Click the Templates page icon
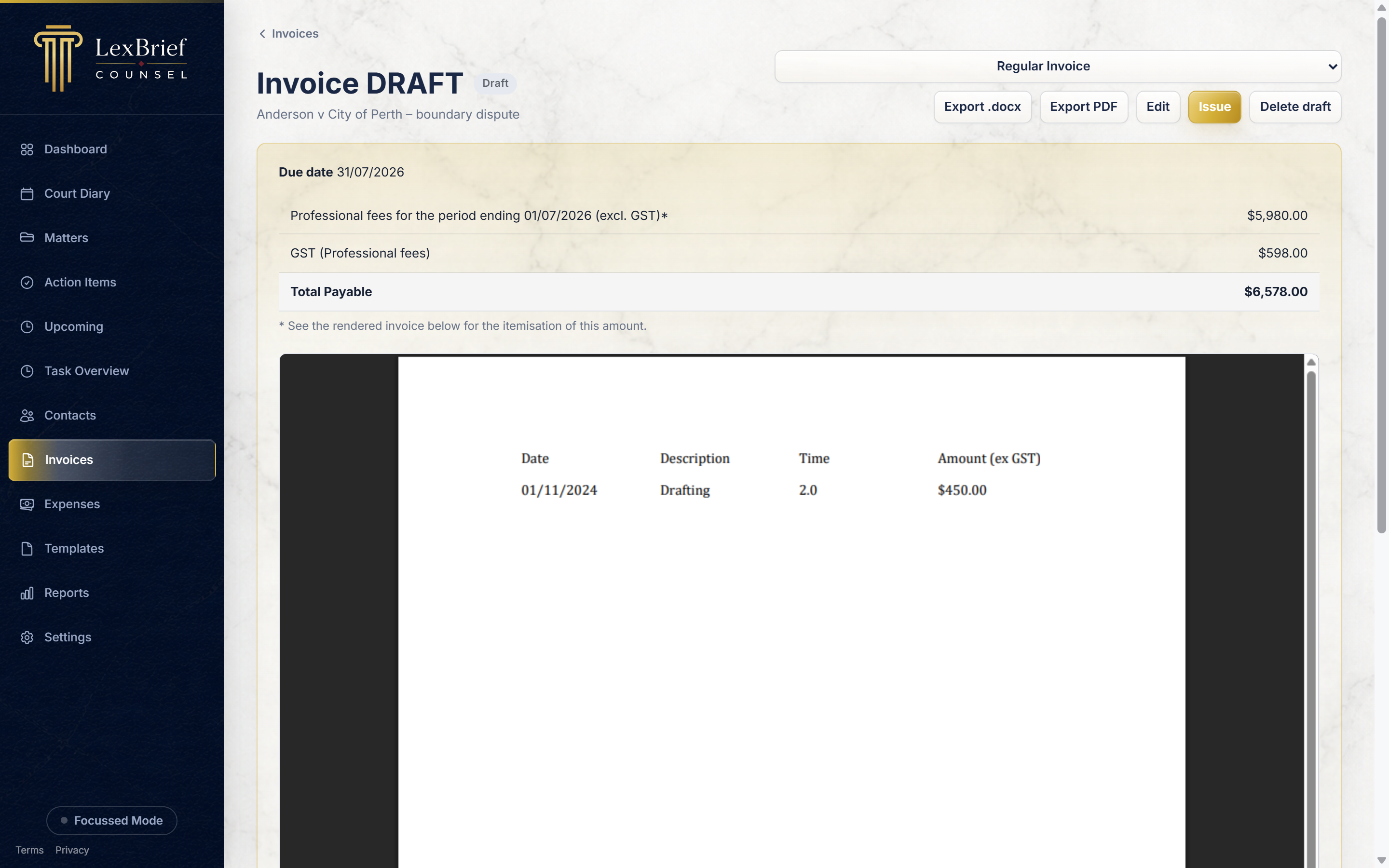 pos(27,549)
